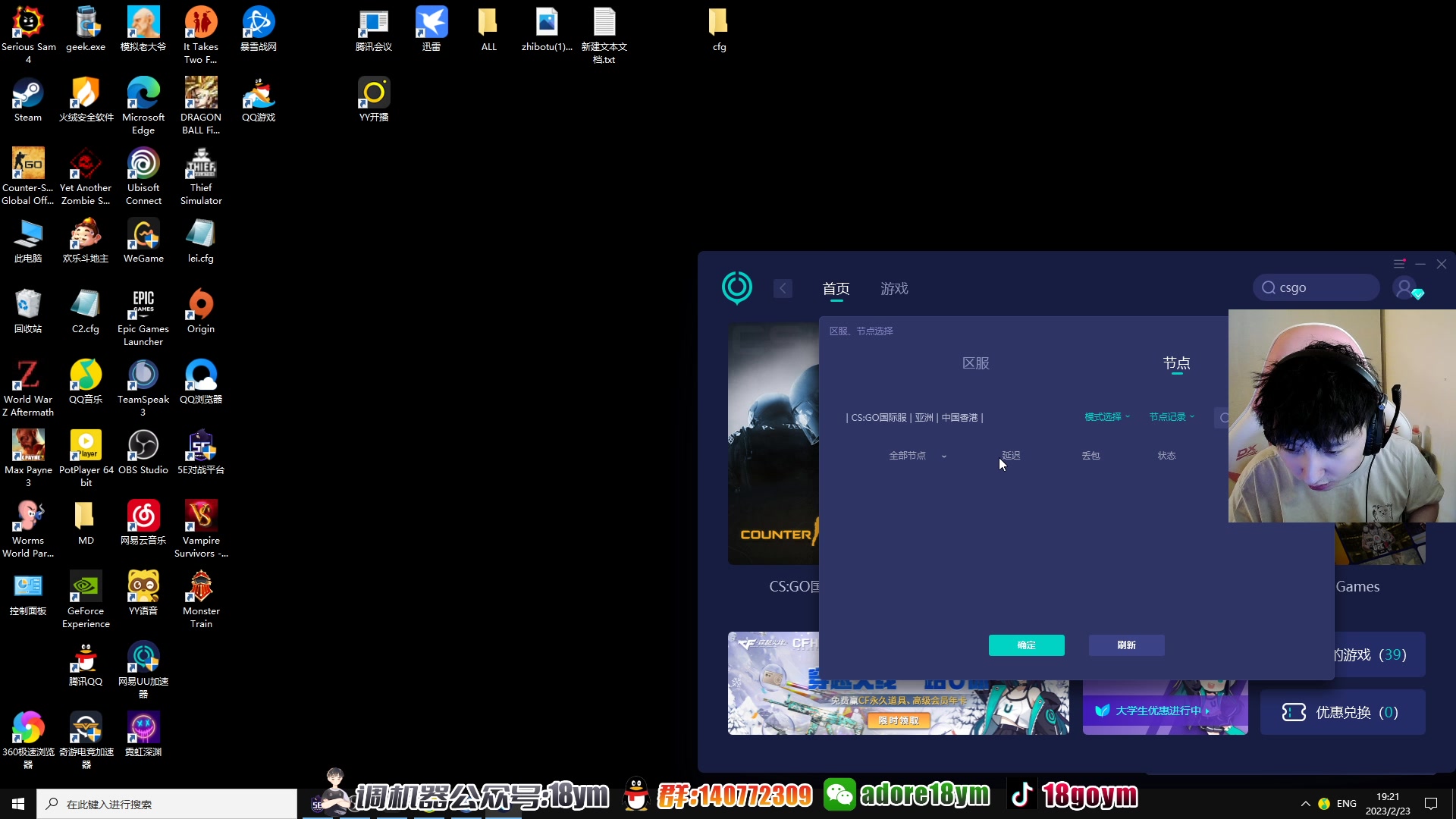The image size is (1456, 819).
Task: Click the 刷新 refresh button
Action: 1127,645
